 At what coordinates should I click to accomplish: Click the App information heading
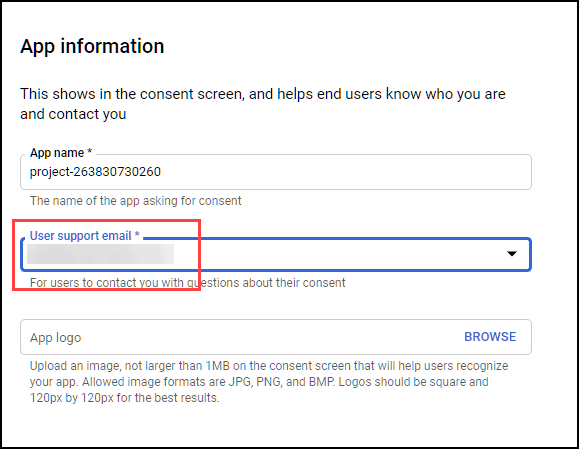[x=92, y=46]
